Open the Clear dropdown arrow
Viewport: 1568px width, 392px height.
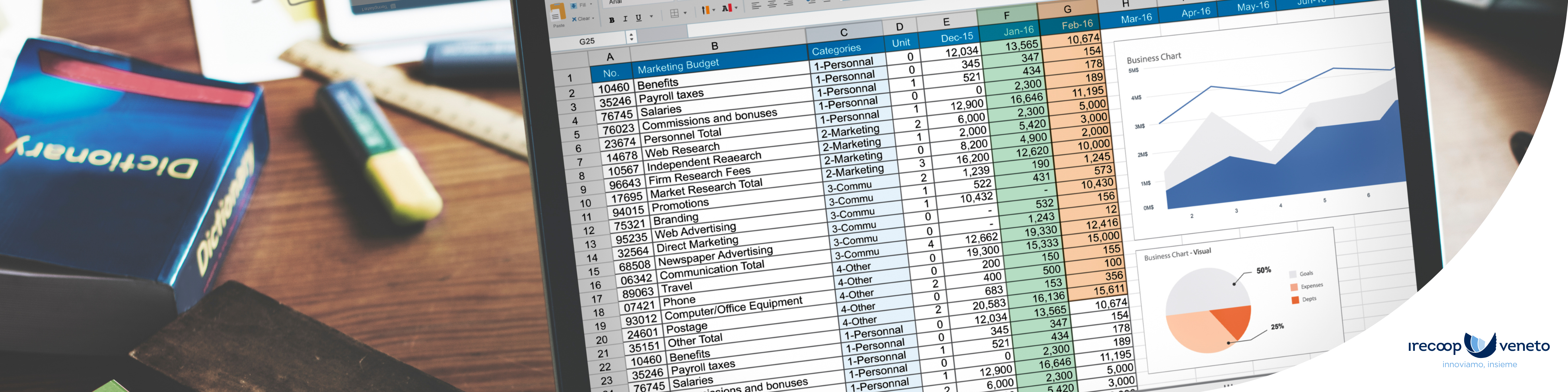tap(593, 18)
